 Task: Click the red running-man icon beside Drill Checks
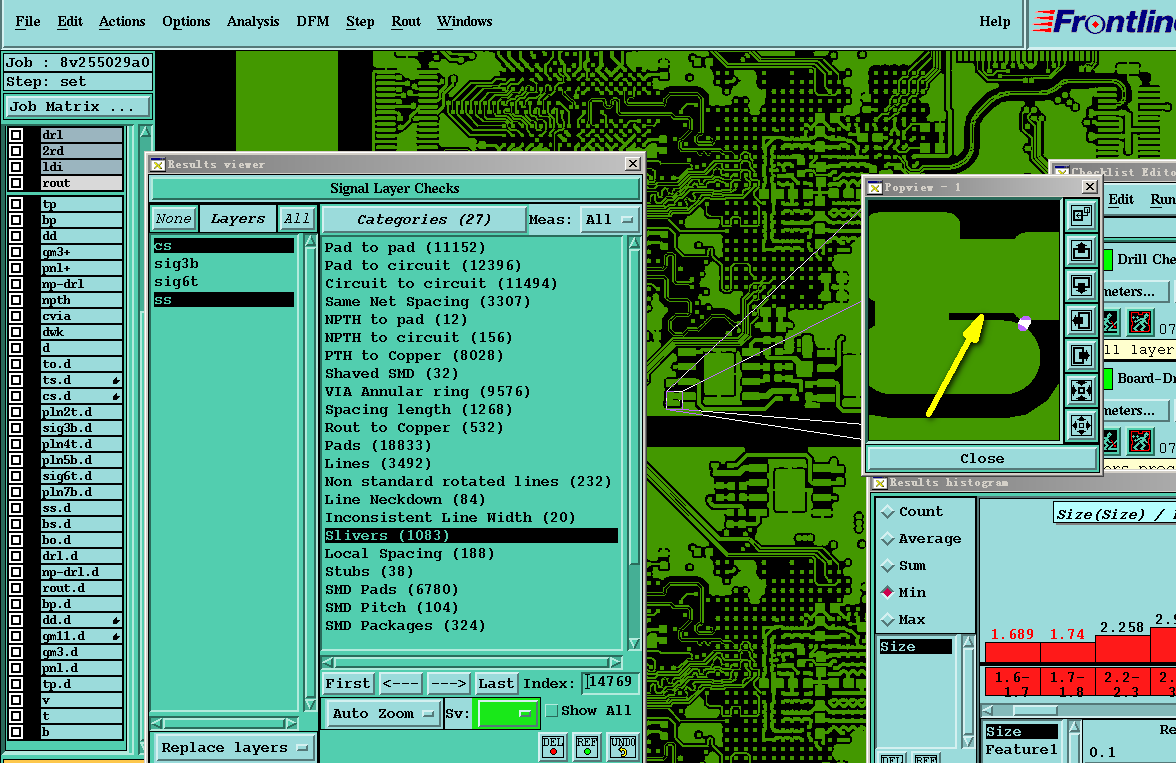point(1139,323)
